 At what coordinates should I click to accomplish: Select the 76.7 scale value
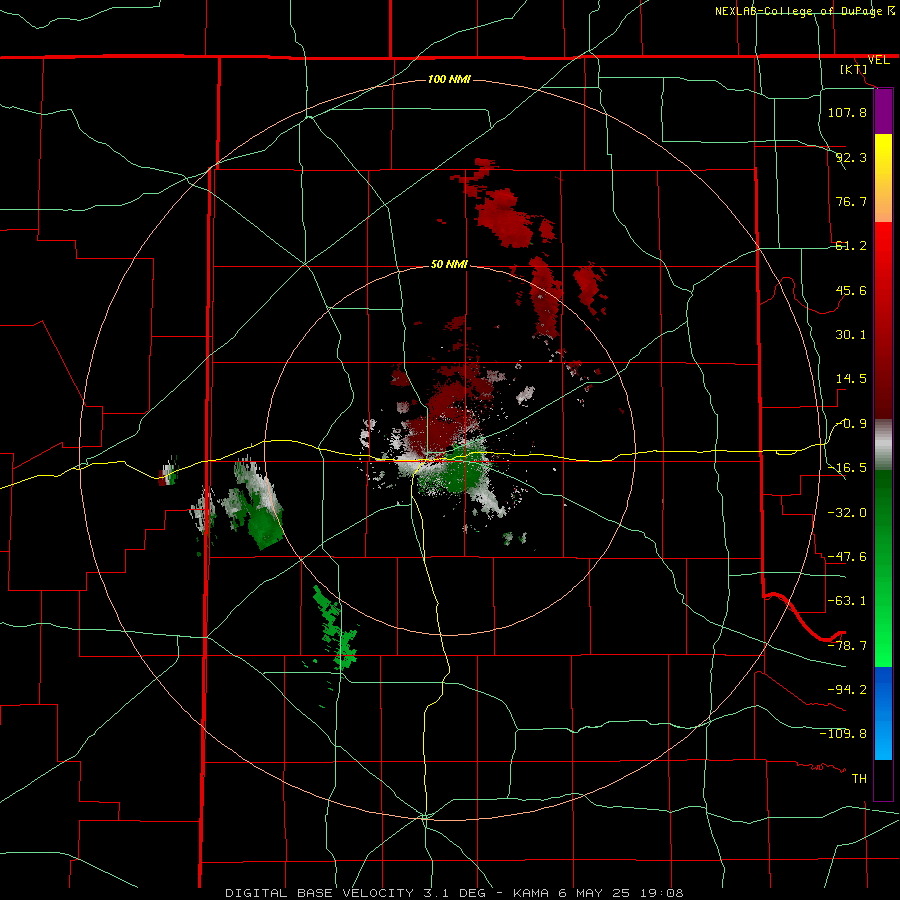[851, 201]
